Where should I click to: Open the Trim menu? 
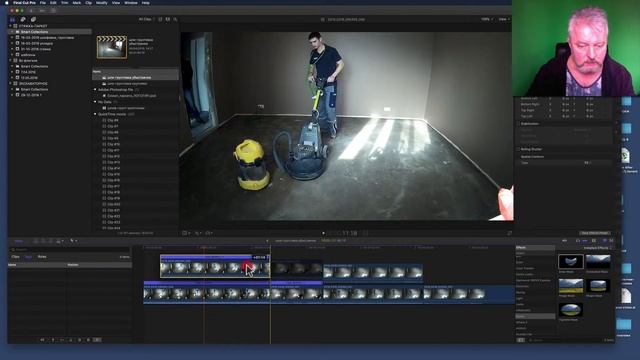(64, 2)
